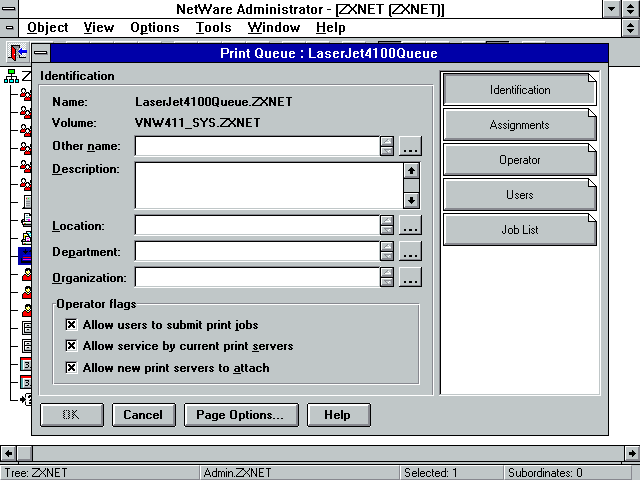The width and height of the screenshot is (640, 480).
Task: Switch to the Identification page
Action: tap(520, 89)
